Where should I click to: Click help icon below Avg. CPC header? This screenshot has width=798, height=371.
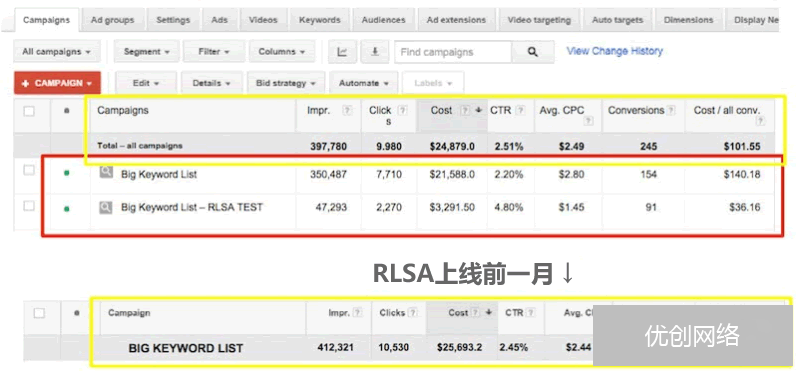pyautogui.click(x=589, y=121)
